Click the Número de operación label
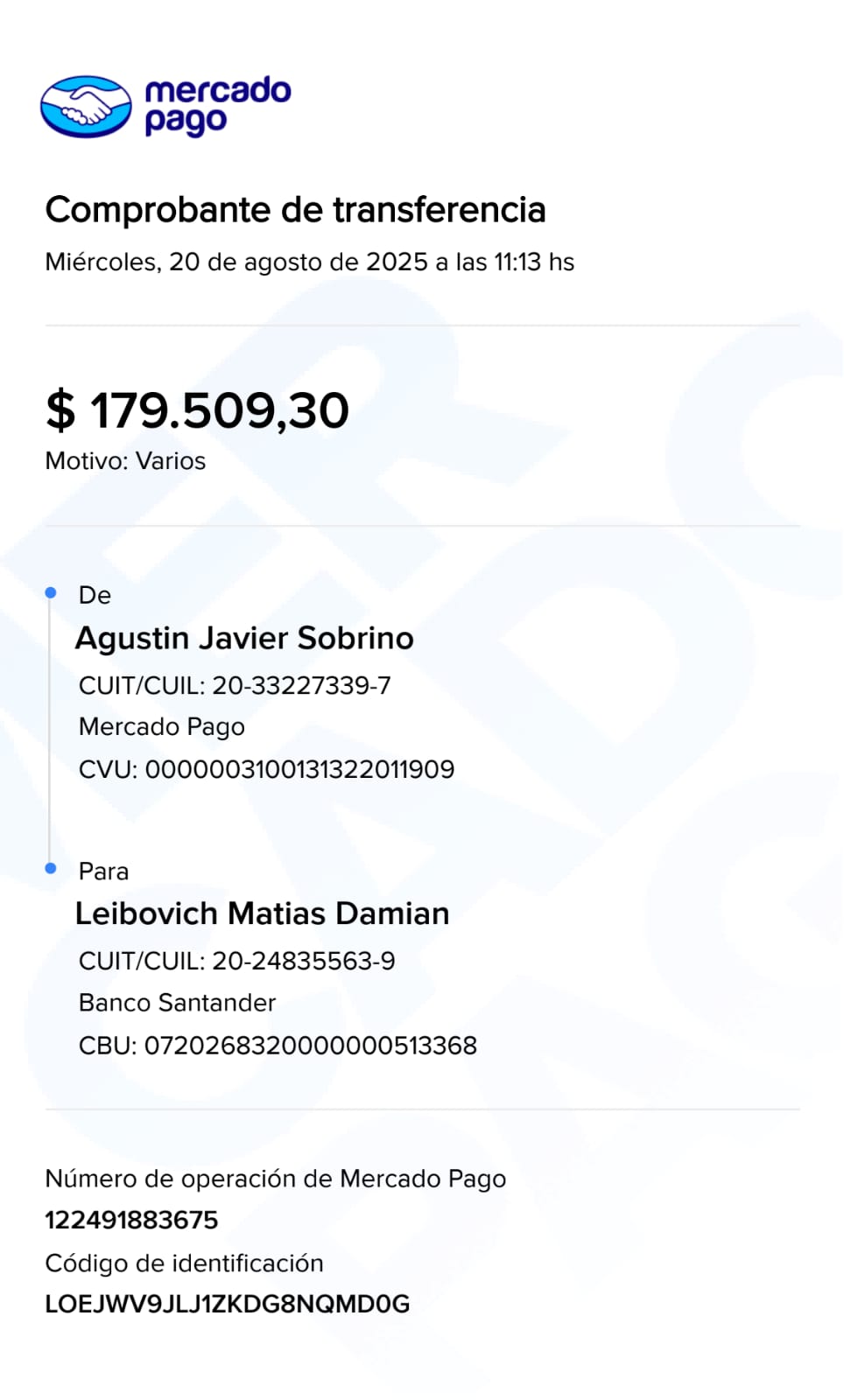 click(x=275, y=1179)
